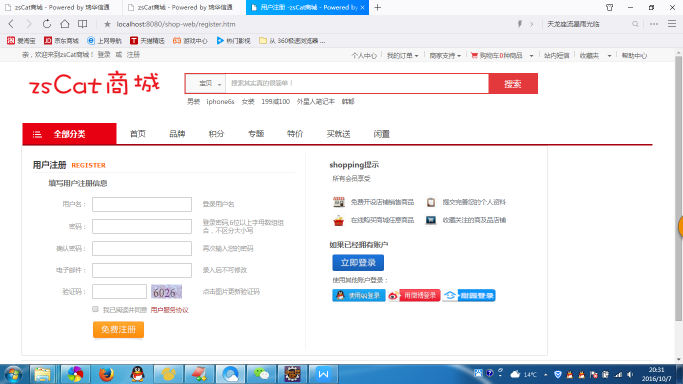Viewport: 683px width, 384px height.
Task: Open the browser skin shirt icon
Action: coord(609,7)
